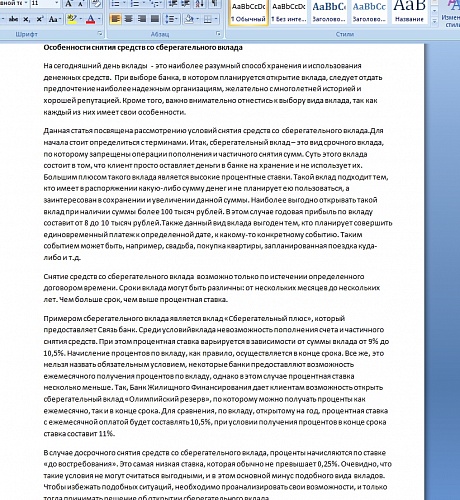Center-align the paragraph text
460x500 pixels.
pos(128,19)
